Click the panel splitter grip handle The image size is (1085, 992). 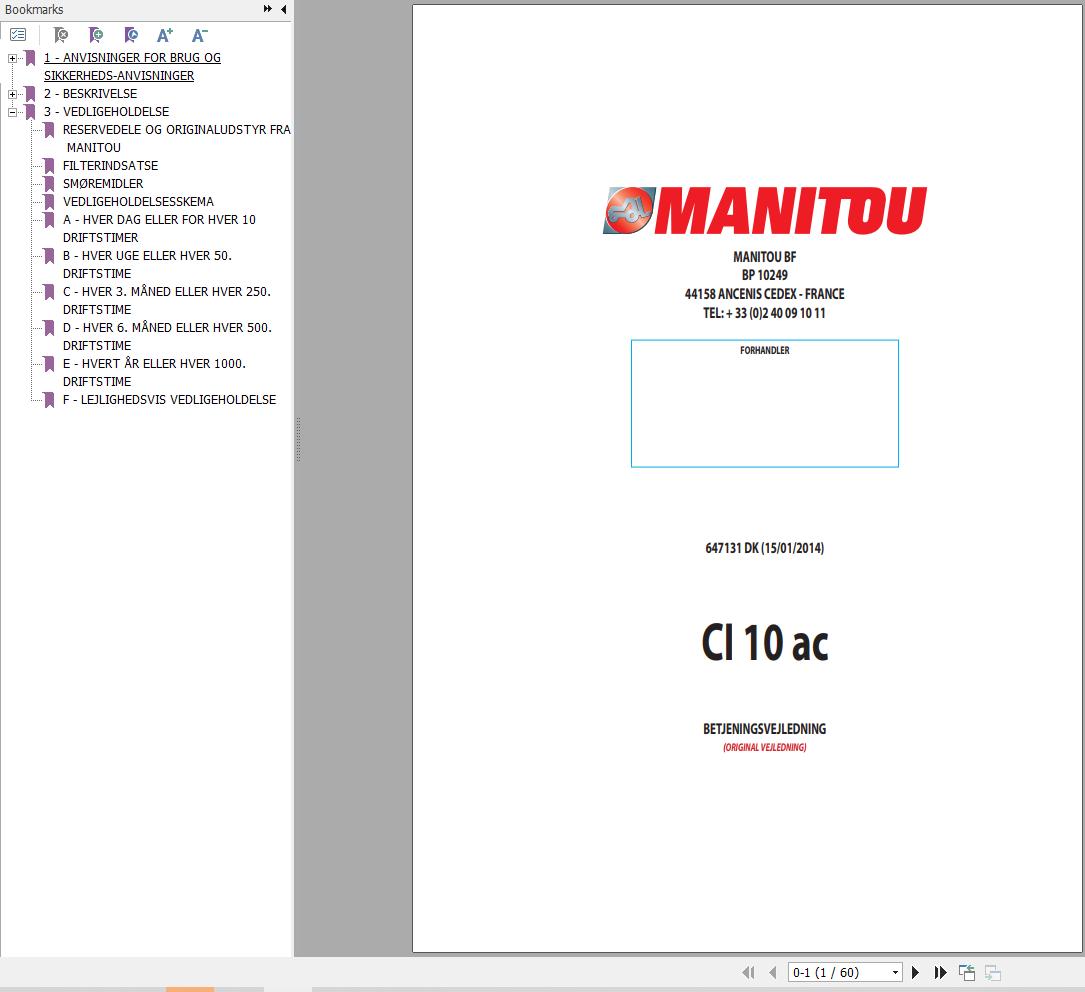click(x=298, y=439)
